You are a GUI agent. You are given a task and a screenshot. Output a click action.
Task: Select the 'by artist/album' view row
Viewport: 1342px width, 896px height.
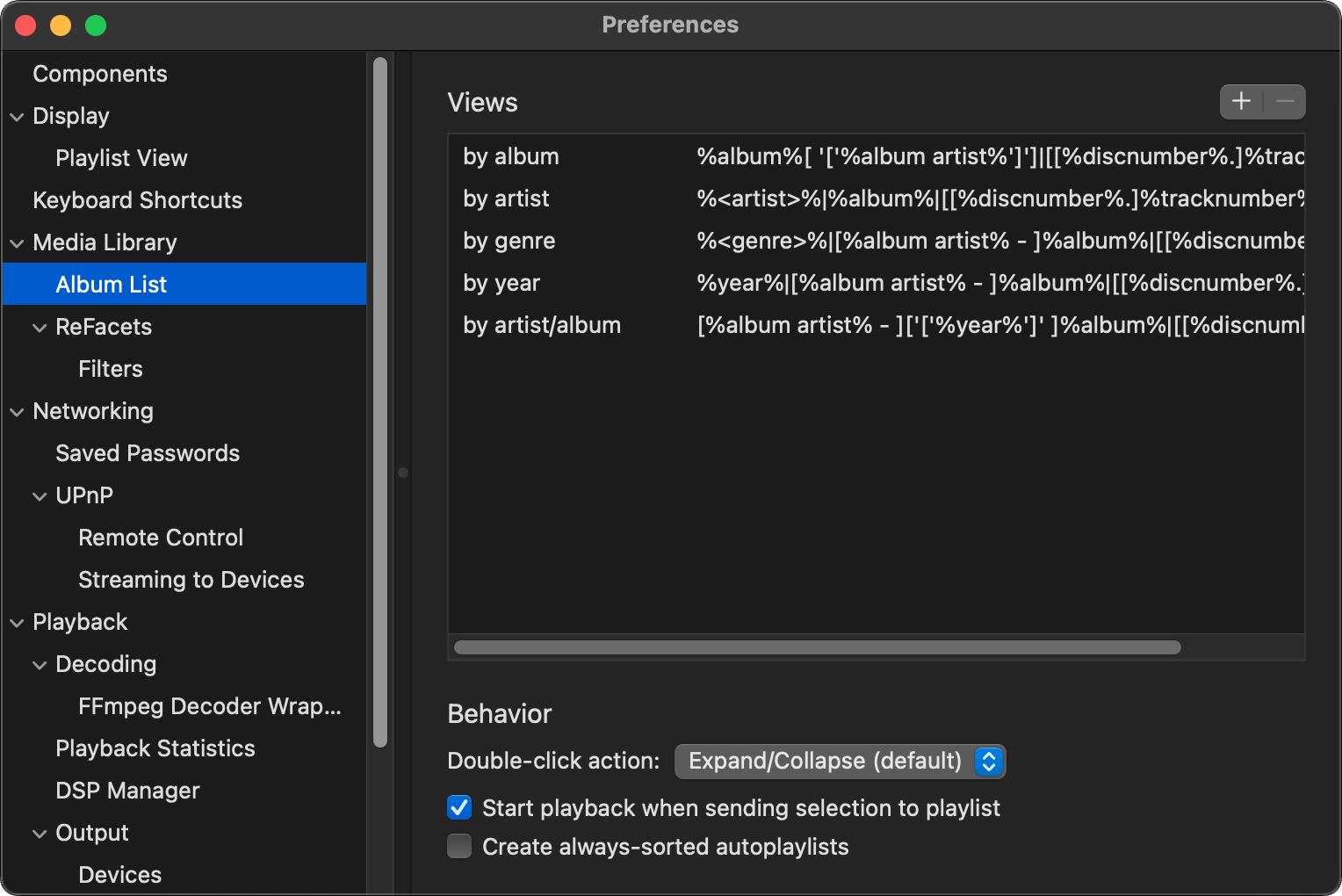pos(542,325)
